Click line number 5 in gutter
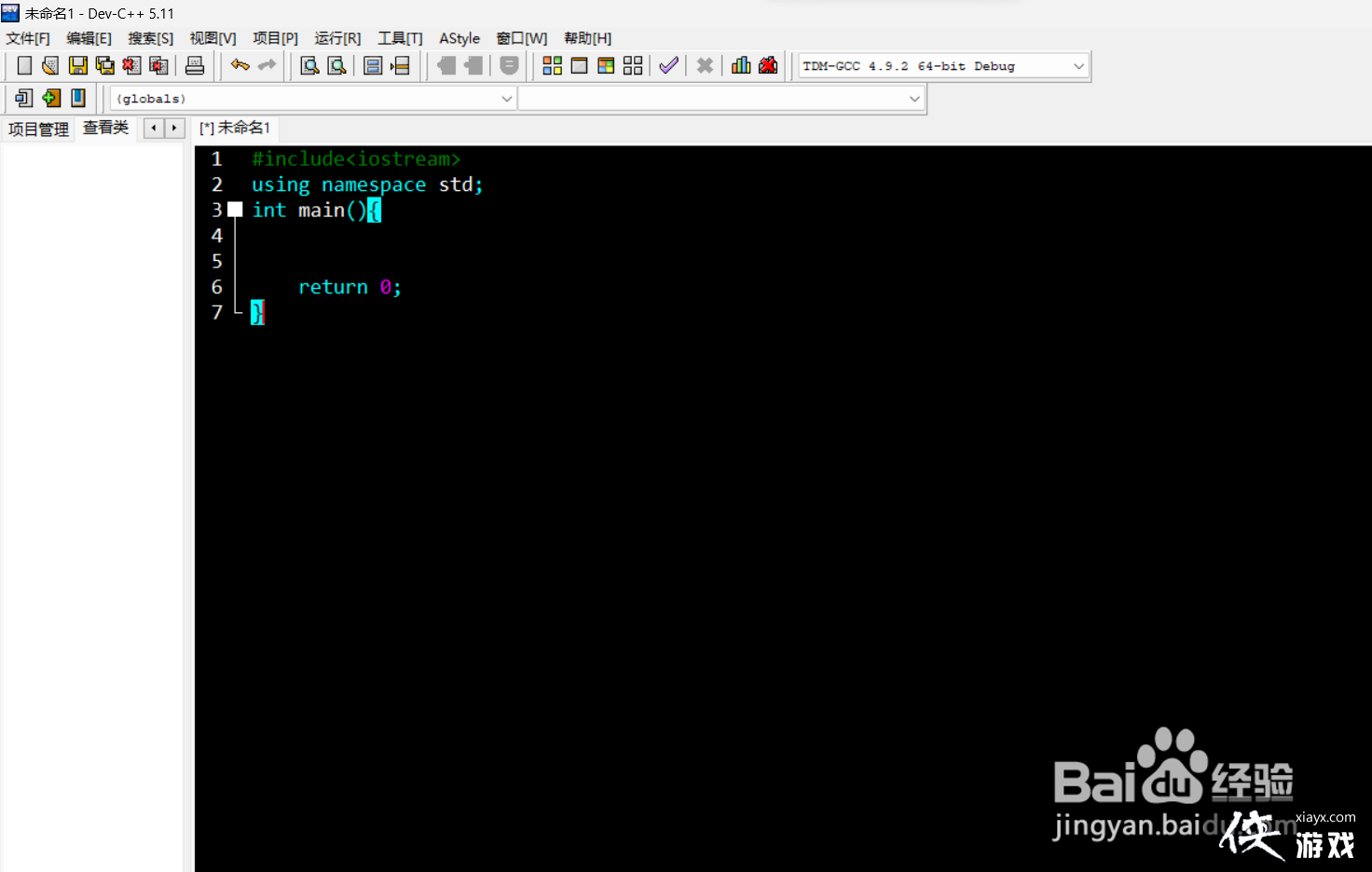This screenshot has height=872, width=1372. pyautogui.click(x=217, y=261)
